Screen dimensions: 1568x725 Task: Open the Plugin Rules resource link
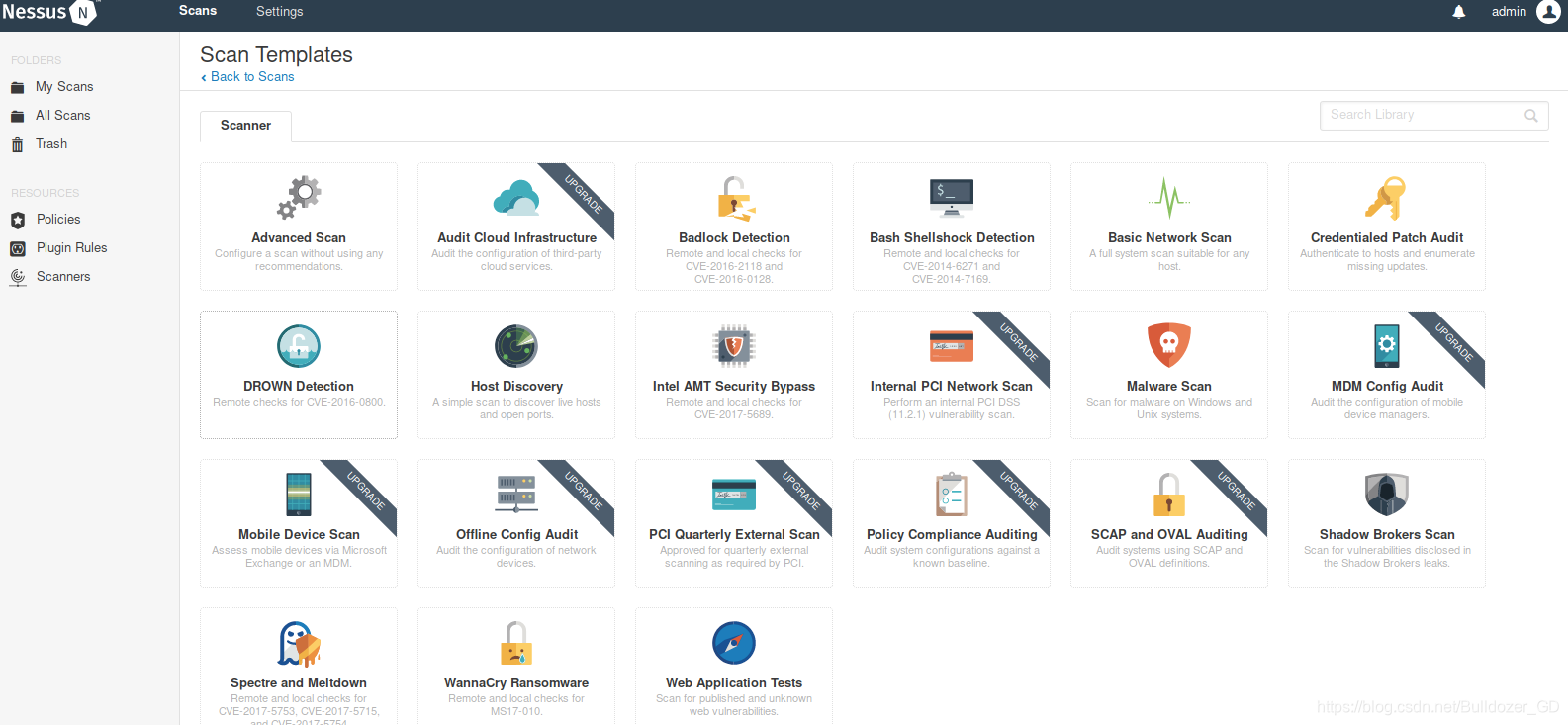pos(72,248)
